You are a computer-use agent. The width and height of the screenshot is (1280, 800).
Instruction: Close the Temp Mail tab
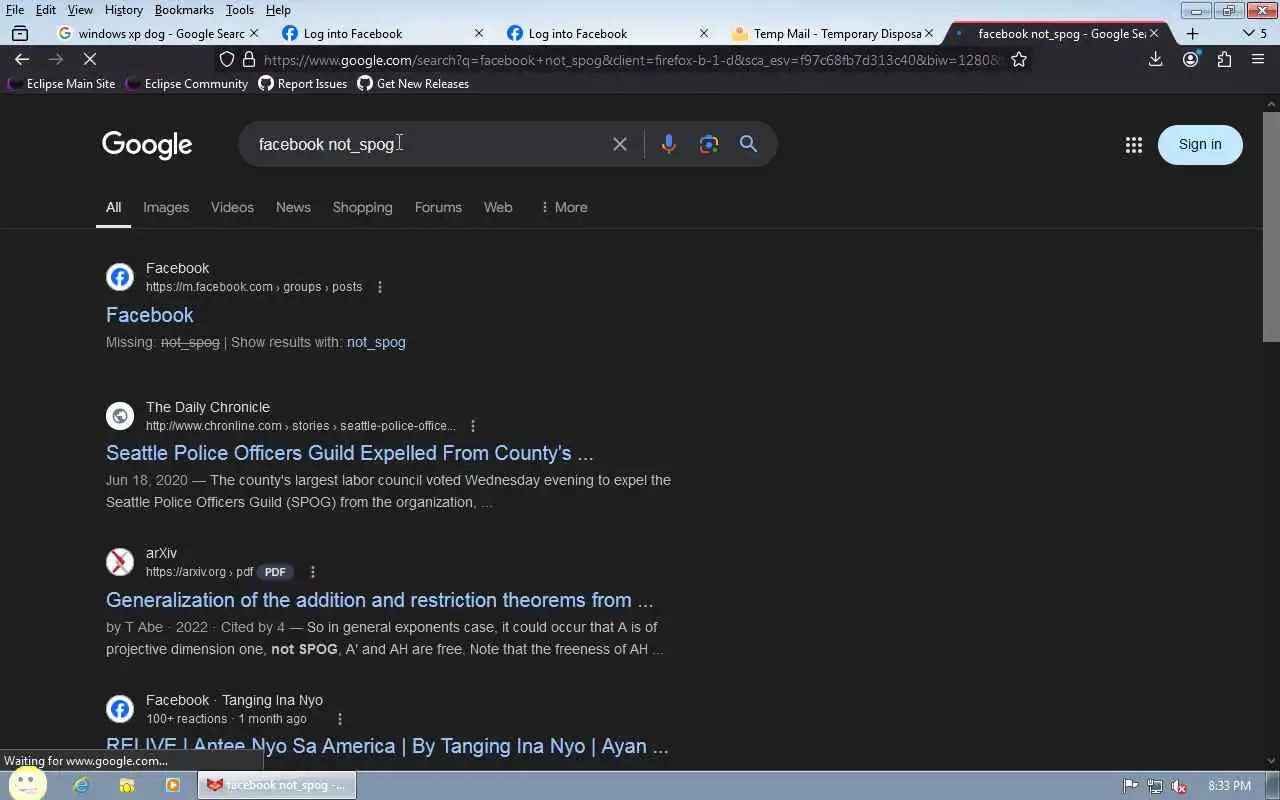(x=928, y=33)
